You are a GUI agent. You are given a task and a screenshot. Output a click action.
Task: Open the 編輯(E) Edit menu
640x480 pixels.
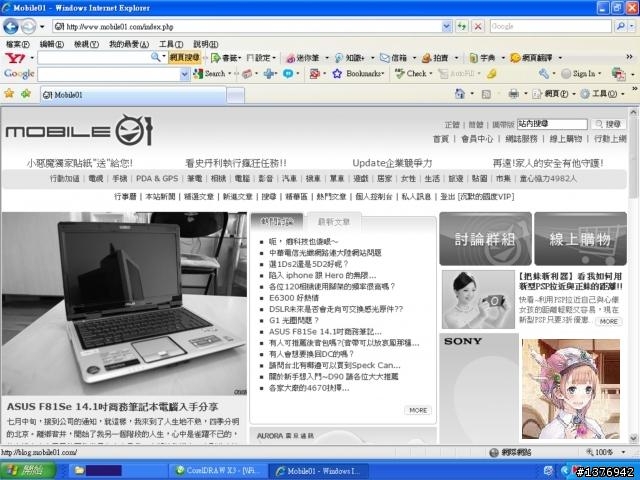[x=51, y=44]
